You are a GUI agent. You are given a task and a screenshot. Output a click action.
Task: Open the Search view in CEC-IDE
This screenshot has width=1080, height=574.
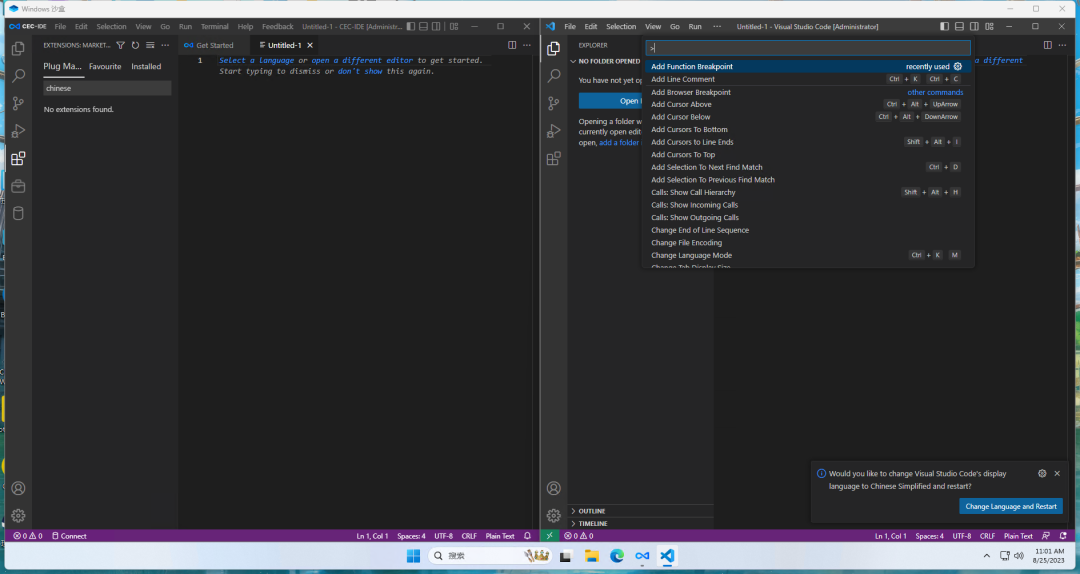19,76
